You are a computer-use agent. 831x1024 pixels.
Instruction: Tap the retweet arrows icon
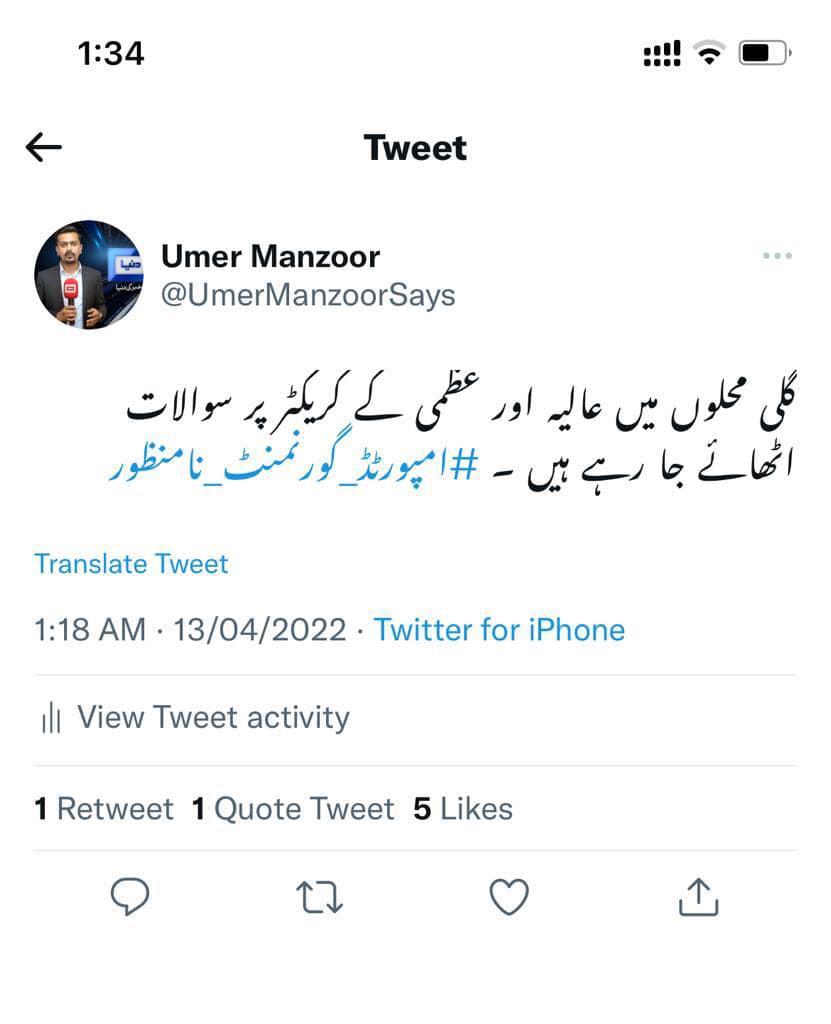(x=319, y=897)
